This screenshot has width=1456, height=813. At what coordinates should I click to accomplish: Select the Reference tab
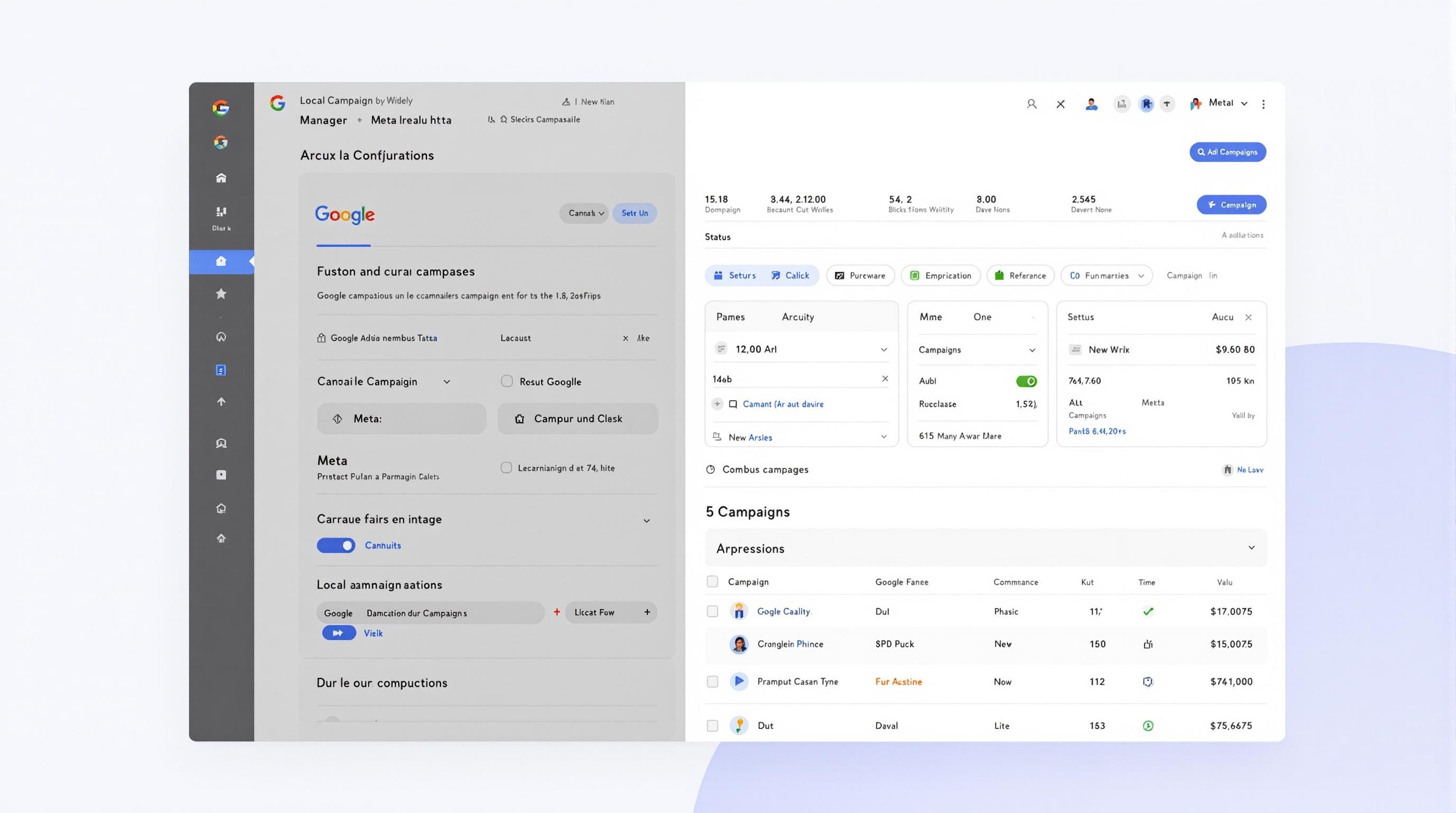[1020, 275]
